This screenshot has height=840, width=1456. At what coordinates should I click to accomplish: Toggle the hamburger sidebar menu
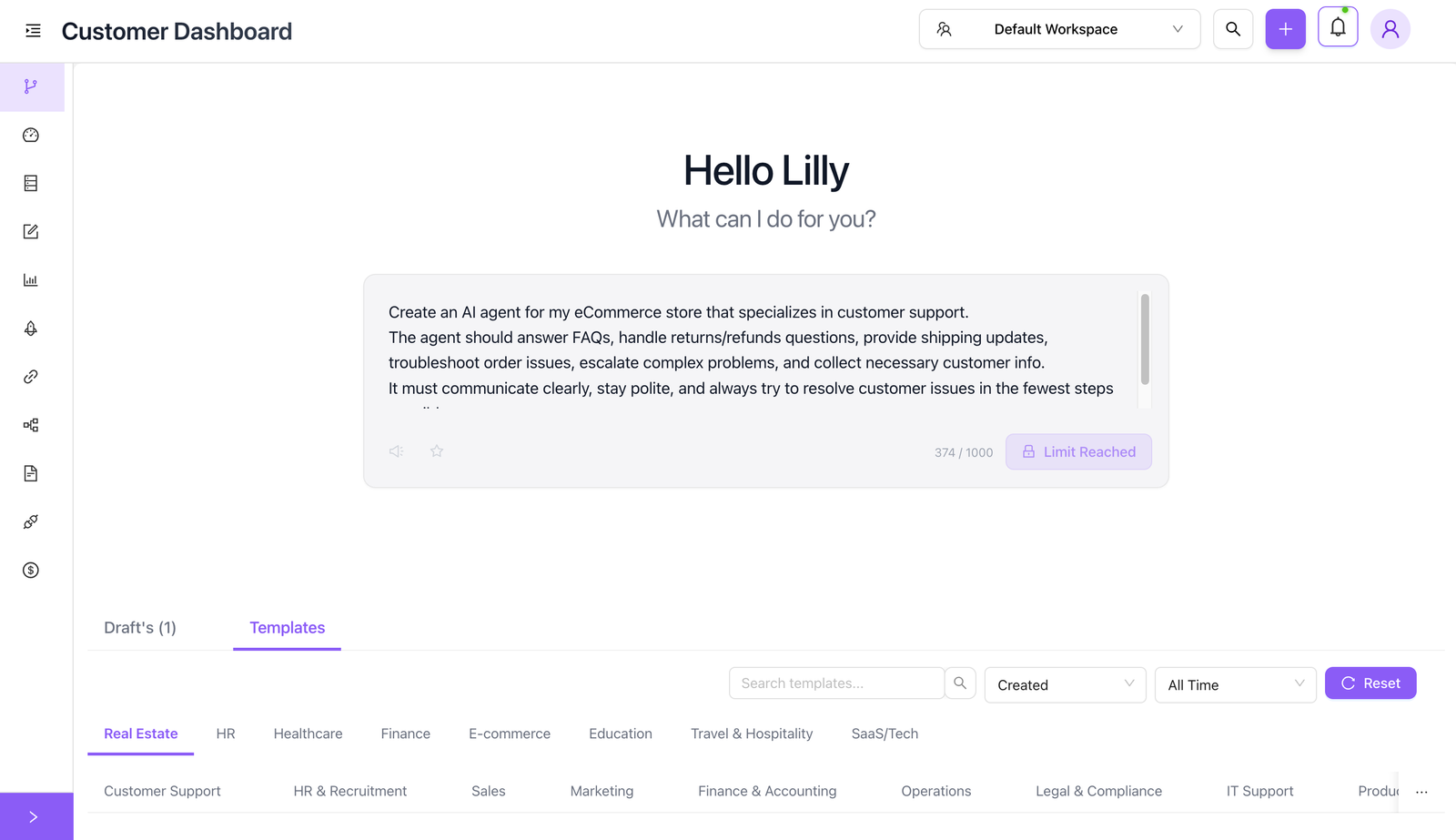(33, 31)
